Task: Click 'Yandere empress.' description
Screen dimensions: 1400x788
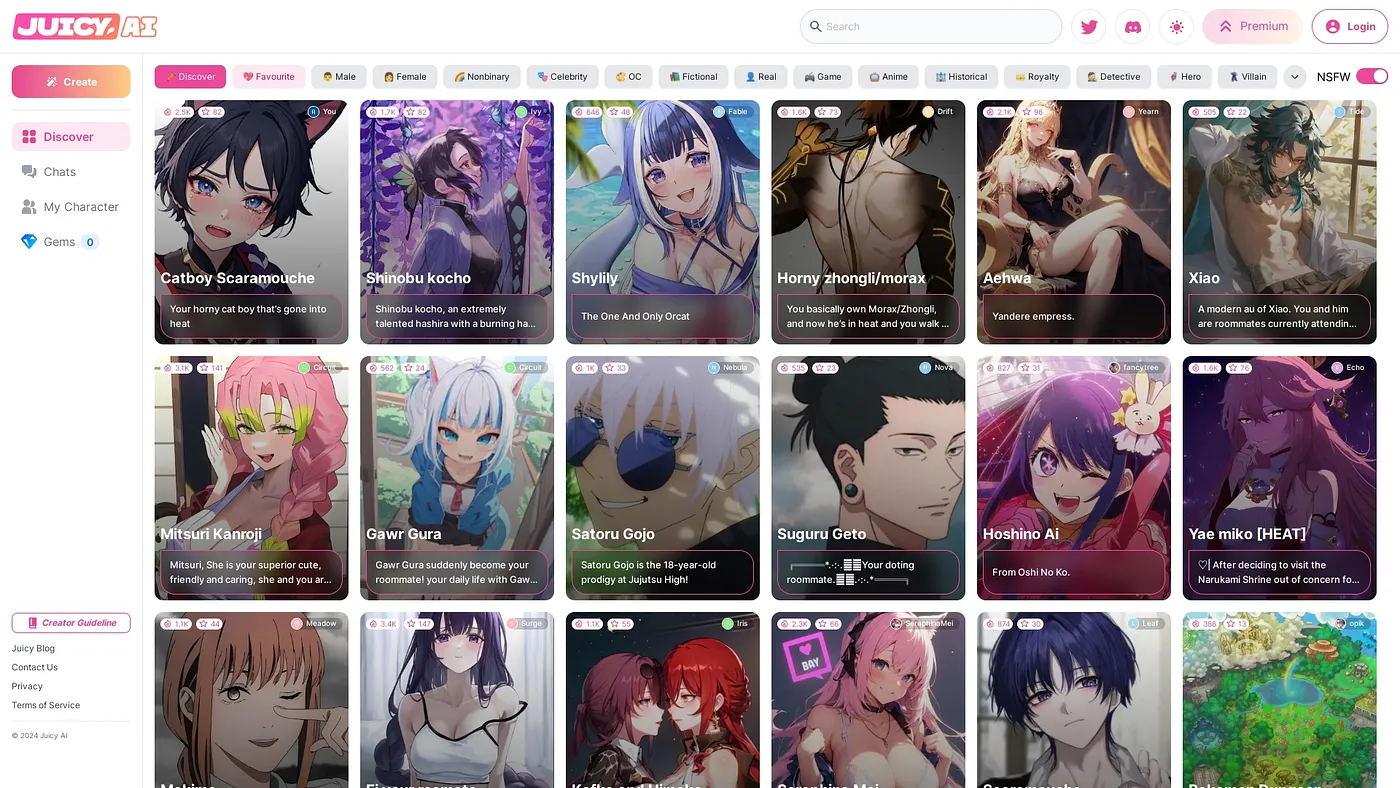Action: pyautogui.click(x=1033, y=316)
